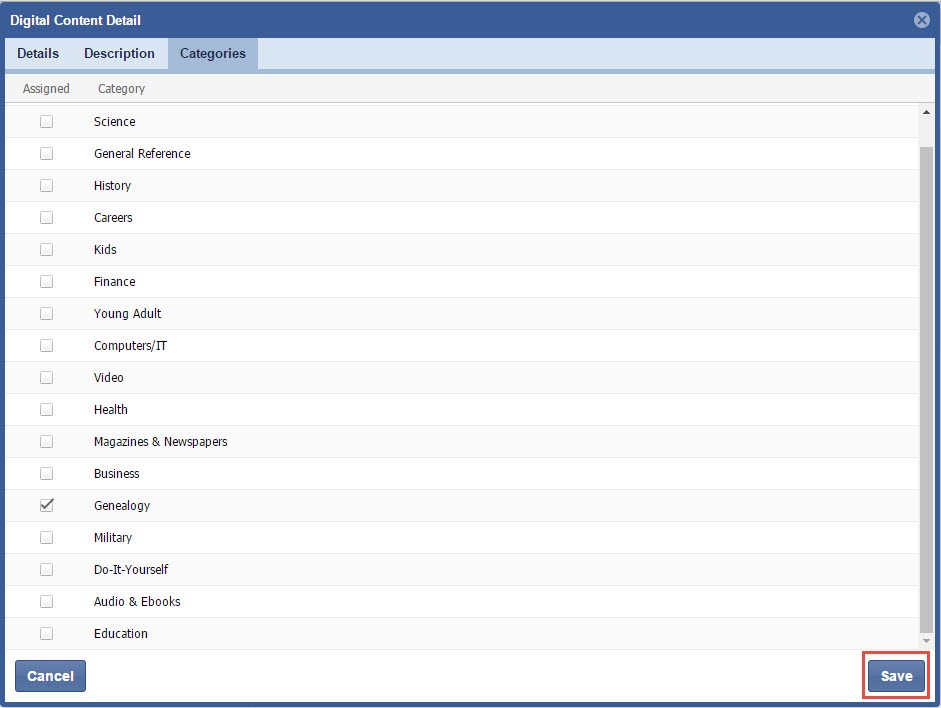Check the Magazines & Newspapers box
941x708 pixels.
pyautogui.click(x=46, y=442)
